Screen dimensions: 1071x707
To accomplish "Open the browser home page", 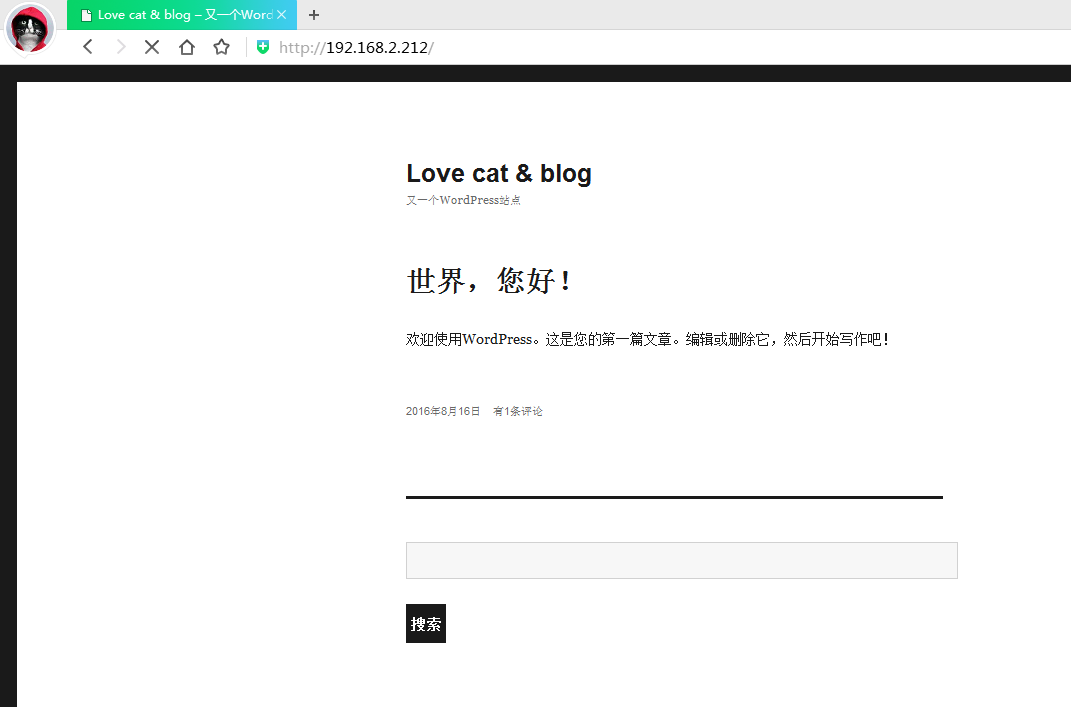I will click(x=186, y=47).
